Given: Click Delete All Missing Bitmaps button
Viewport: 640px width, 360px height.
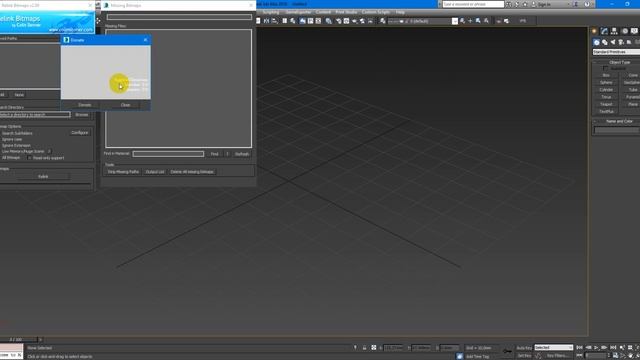Looking at the screenshot, I should (192, 172).
